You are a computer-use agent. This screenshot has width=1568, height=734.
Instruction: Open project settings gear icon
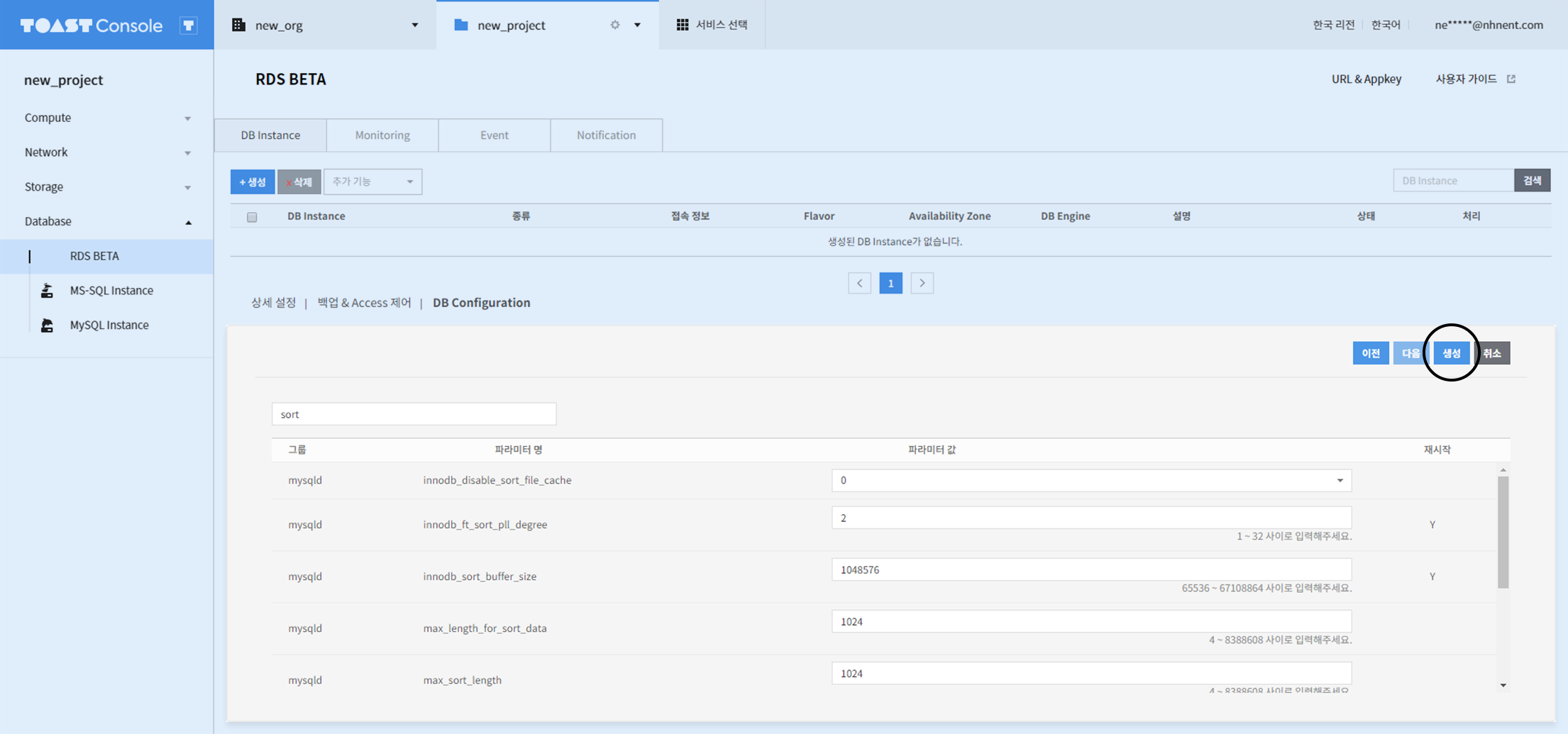(x=615, y=25)
